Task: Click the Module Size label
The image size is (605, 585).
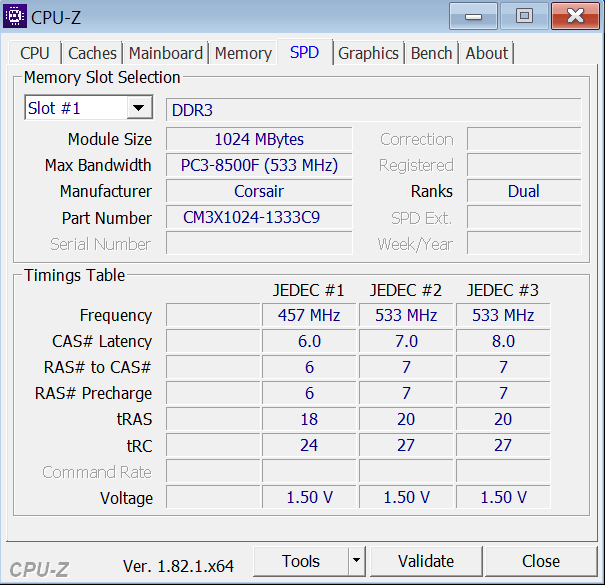Action: (110, 139)
